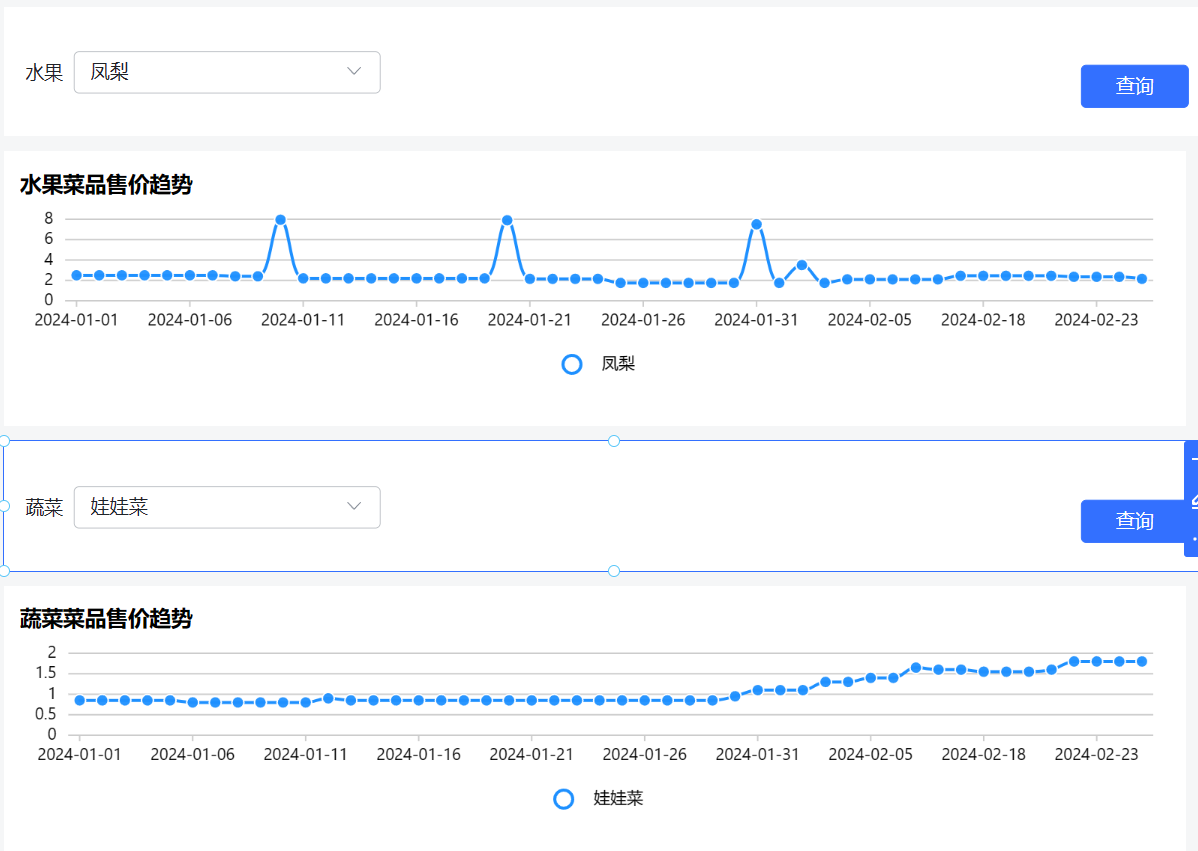This screenshot has width=1198, height=851.
Task: Grab the top-center resize handle of vegetable filter panel
Action: pos(614,441)
